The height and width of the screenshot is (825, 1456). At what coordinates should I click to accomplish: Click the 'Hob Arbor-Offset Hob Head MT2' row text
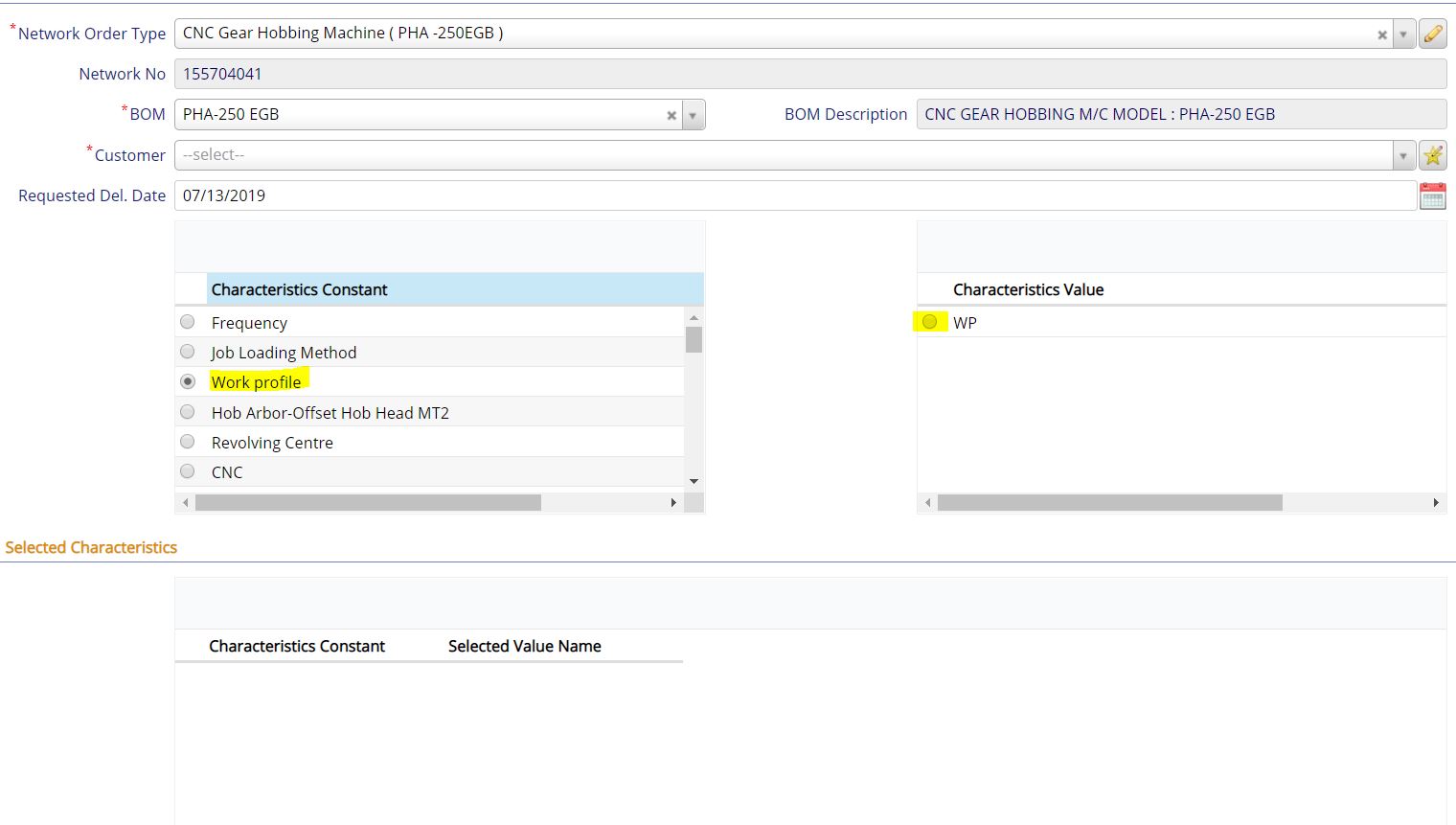coord(330,413)
